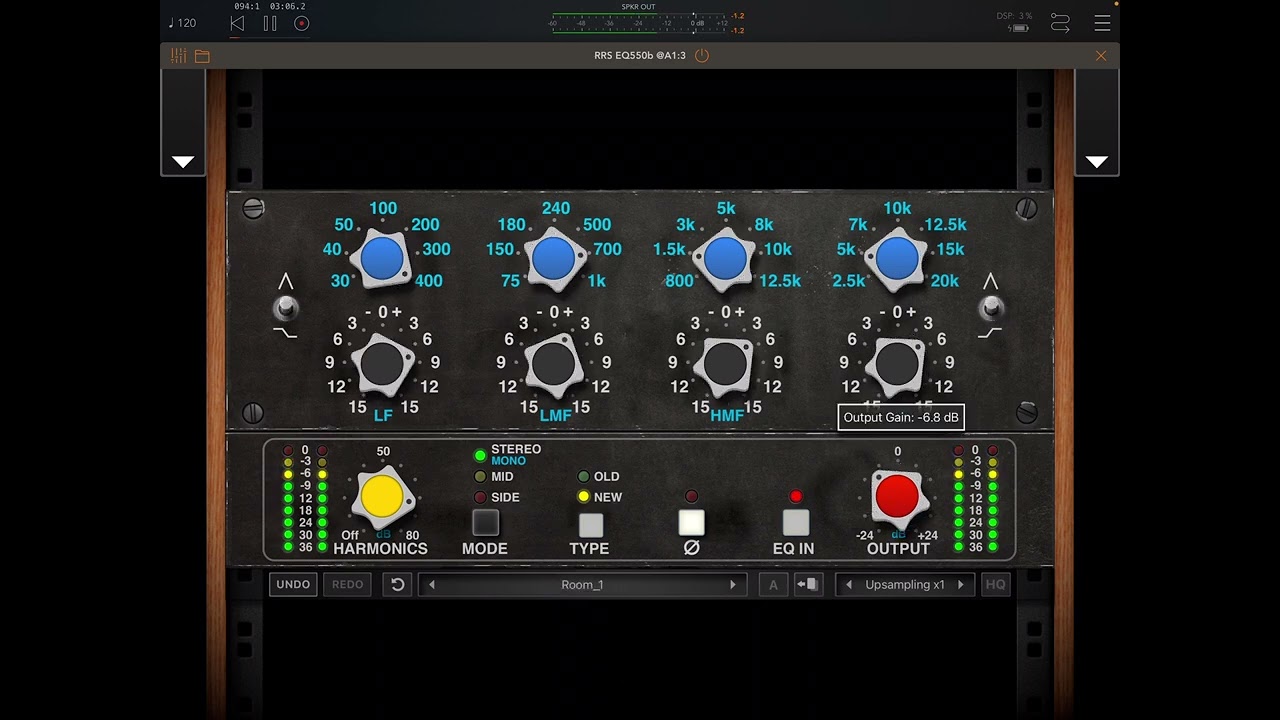Click the EQ IN red LED

click(796, 496)
